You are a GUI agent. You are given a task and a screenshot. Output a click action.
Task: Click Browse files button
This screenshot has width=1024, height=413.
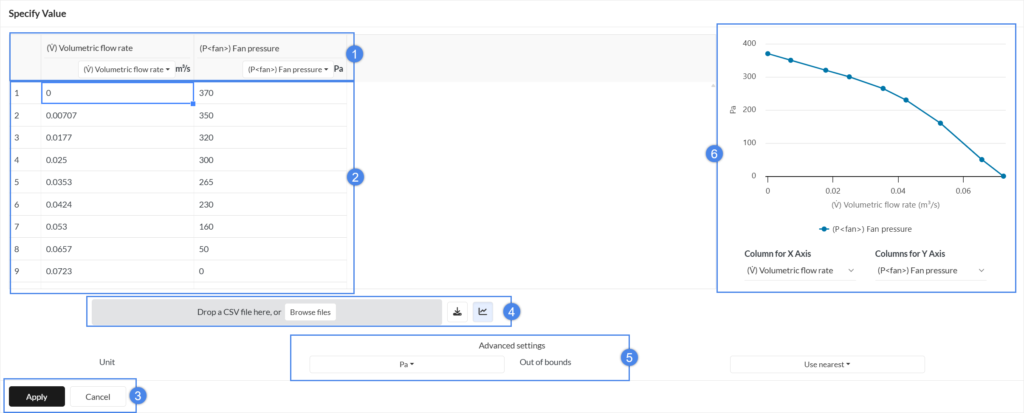(x=311, y=312)
